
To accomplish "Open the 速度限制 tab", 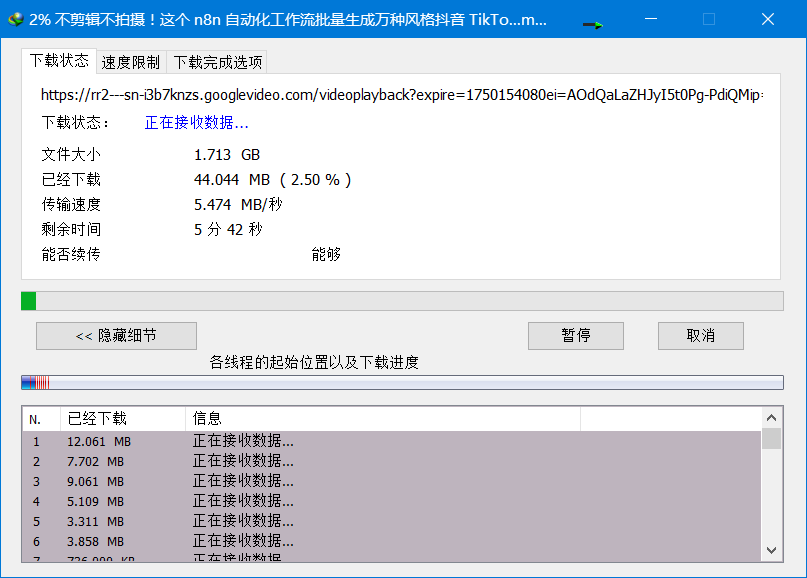I will pos(131,62).
